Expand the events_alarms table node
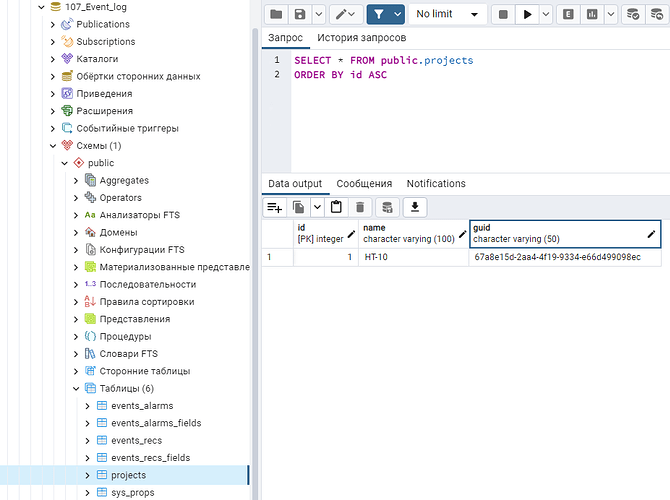670x500 pixels. click(x=87, y=406)
